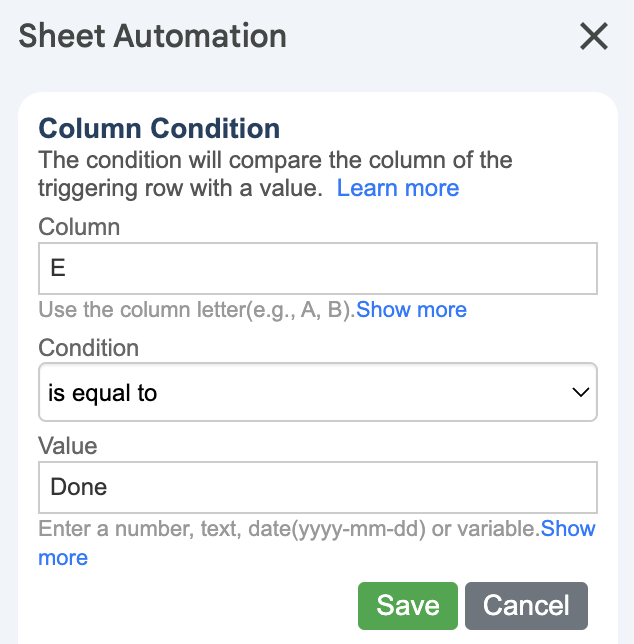
Task: Click the Condition dropdown chevron arrow
Action: click(x=580, y=392)
